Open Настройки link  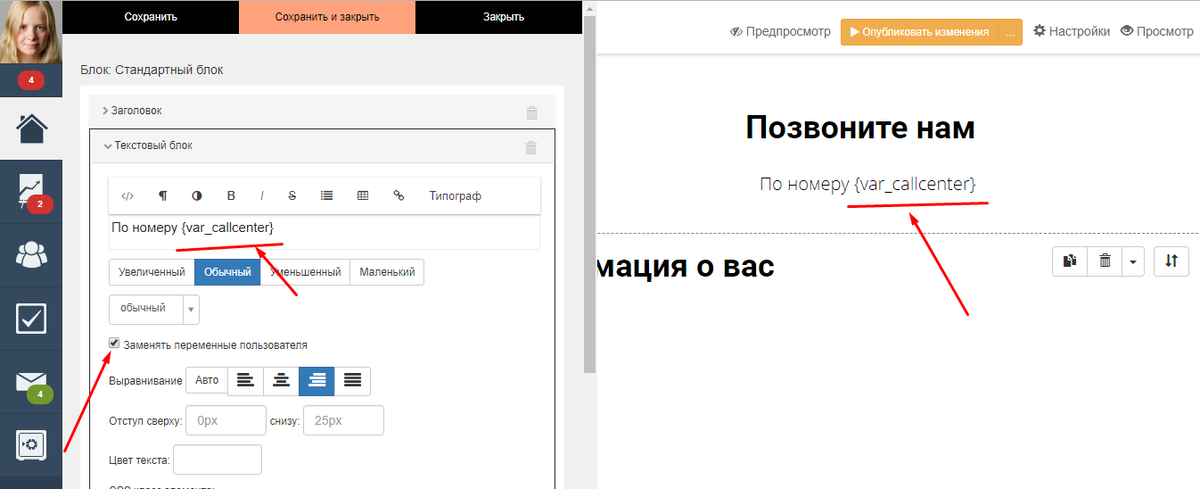(1072, 32)
